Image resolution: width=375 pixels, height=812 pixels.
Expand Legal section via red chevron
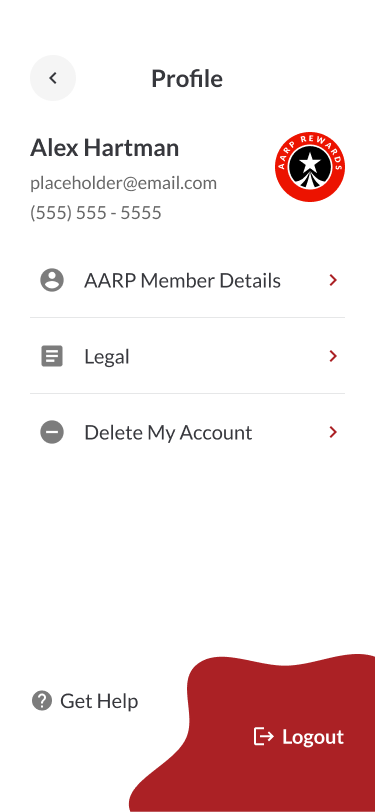(333, 356)
